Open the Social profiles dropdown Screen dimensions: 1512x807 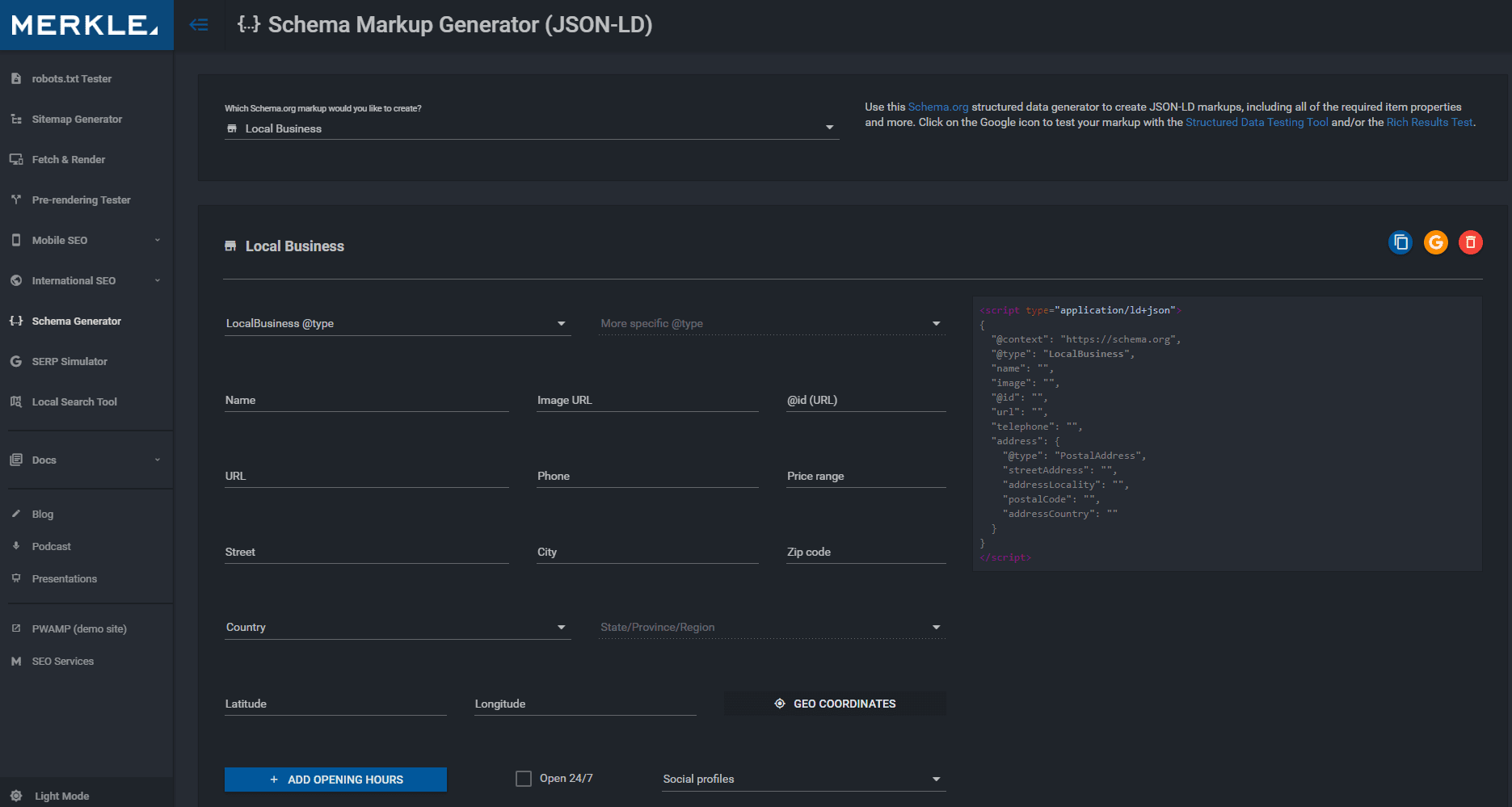804,779
